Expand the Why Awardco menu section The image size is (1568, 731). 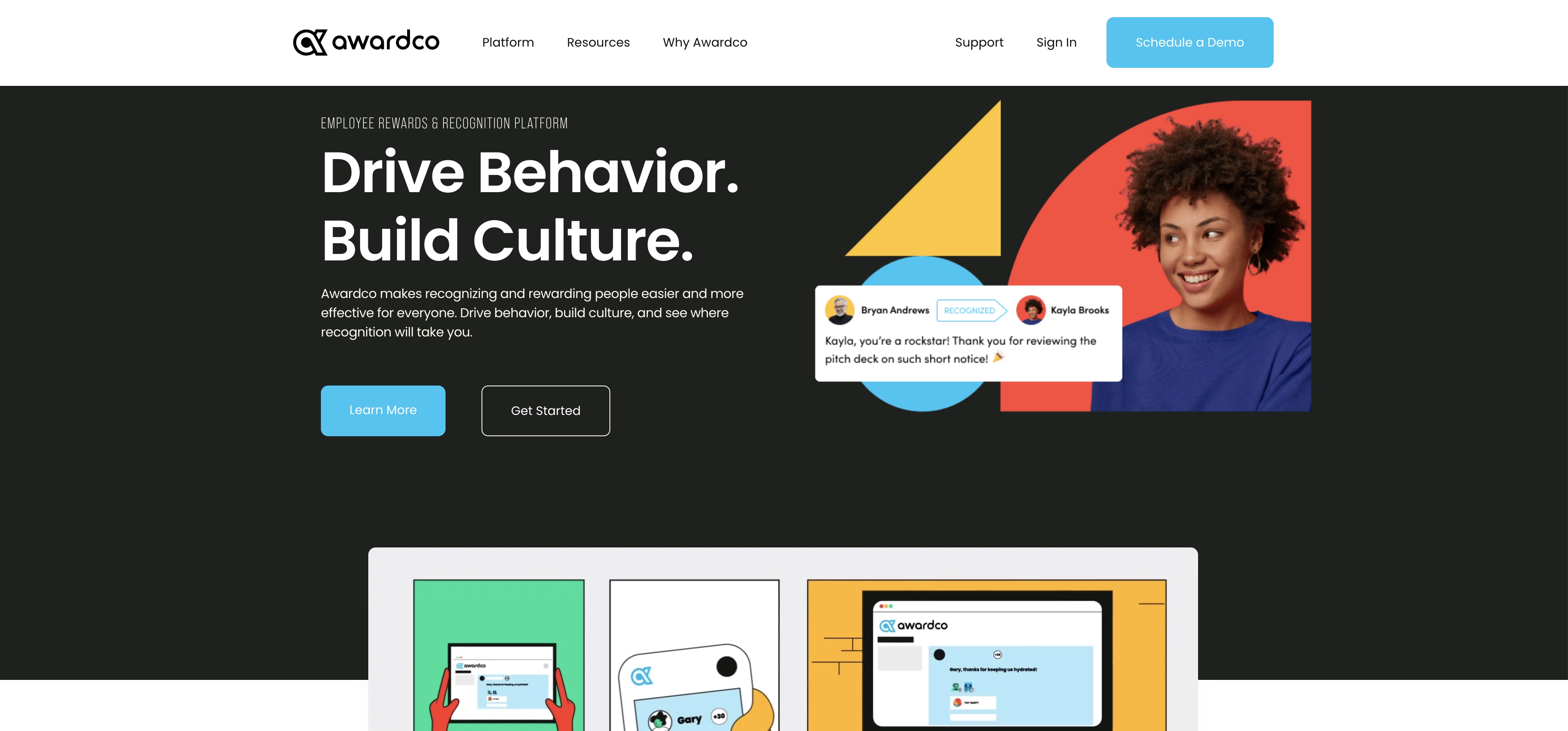pyautogui.click(x=705, y=42)
